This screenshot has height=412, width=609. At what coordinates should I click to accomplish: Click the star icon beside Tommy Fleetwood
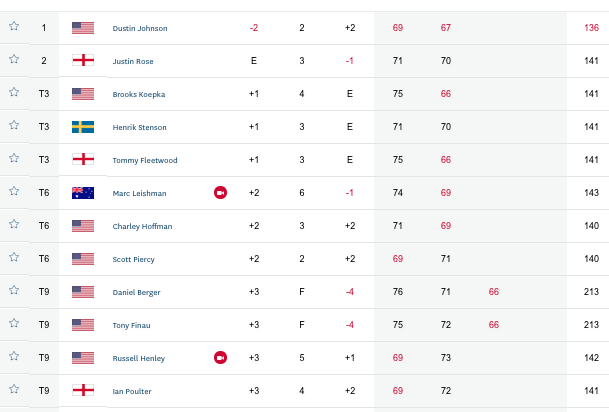(x=14, y=158)
